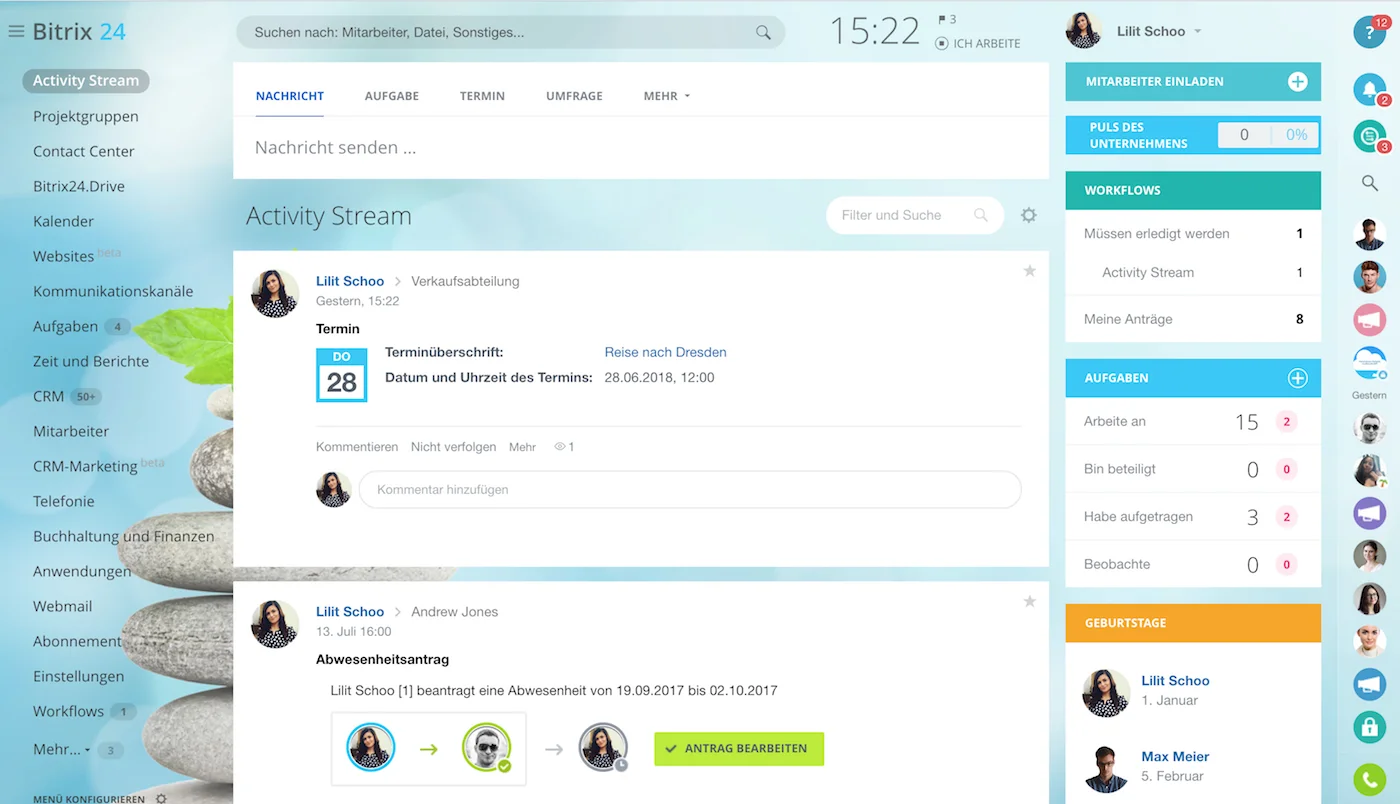Open the green chat messages icon

click(x=1369, y=136)
